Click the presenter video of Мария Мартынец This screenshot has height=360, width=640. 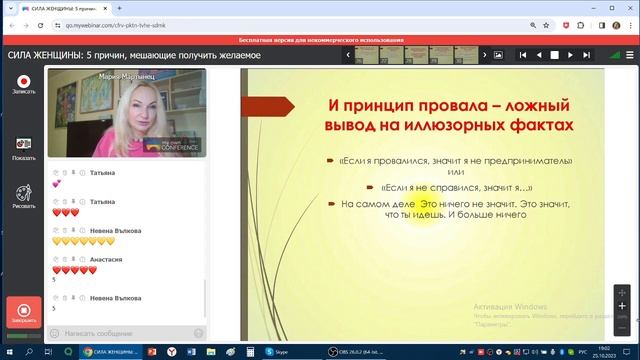point(127,113)
